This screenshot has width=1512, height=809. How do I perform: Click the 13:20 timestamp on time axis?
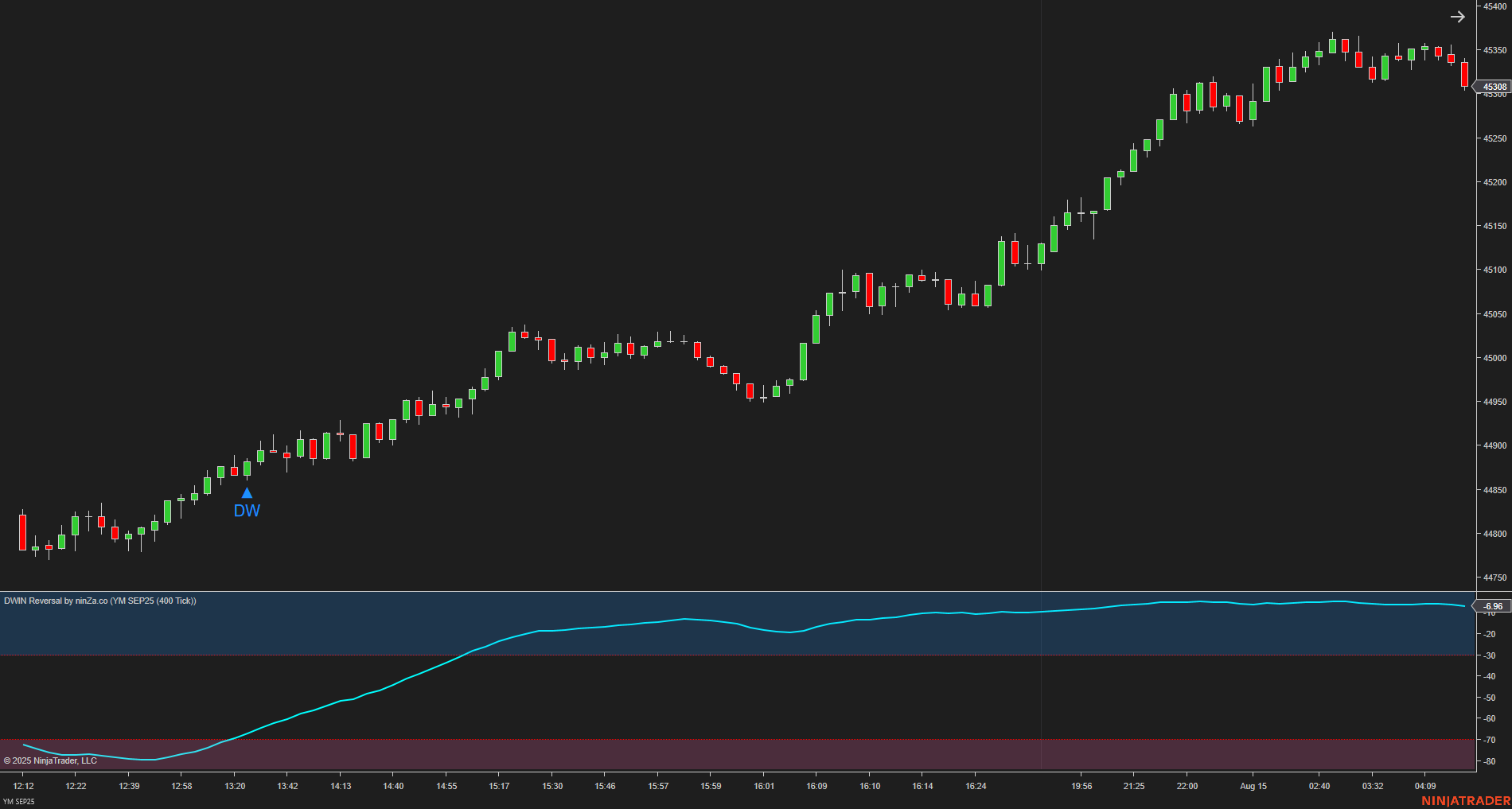point(235,786)
